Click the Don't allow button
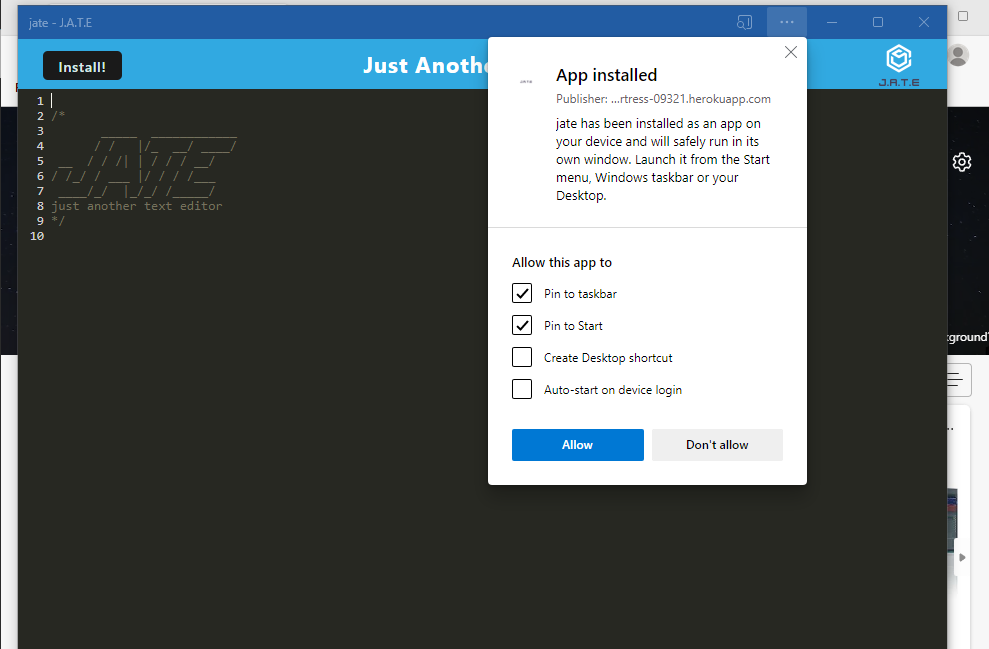Image resolution: width=989 pixels, height=649 pixels. click(x=716, y=444)
